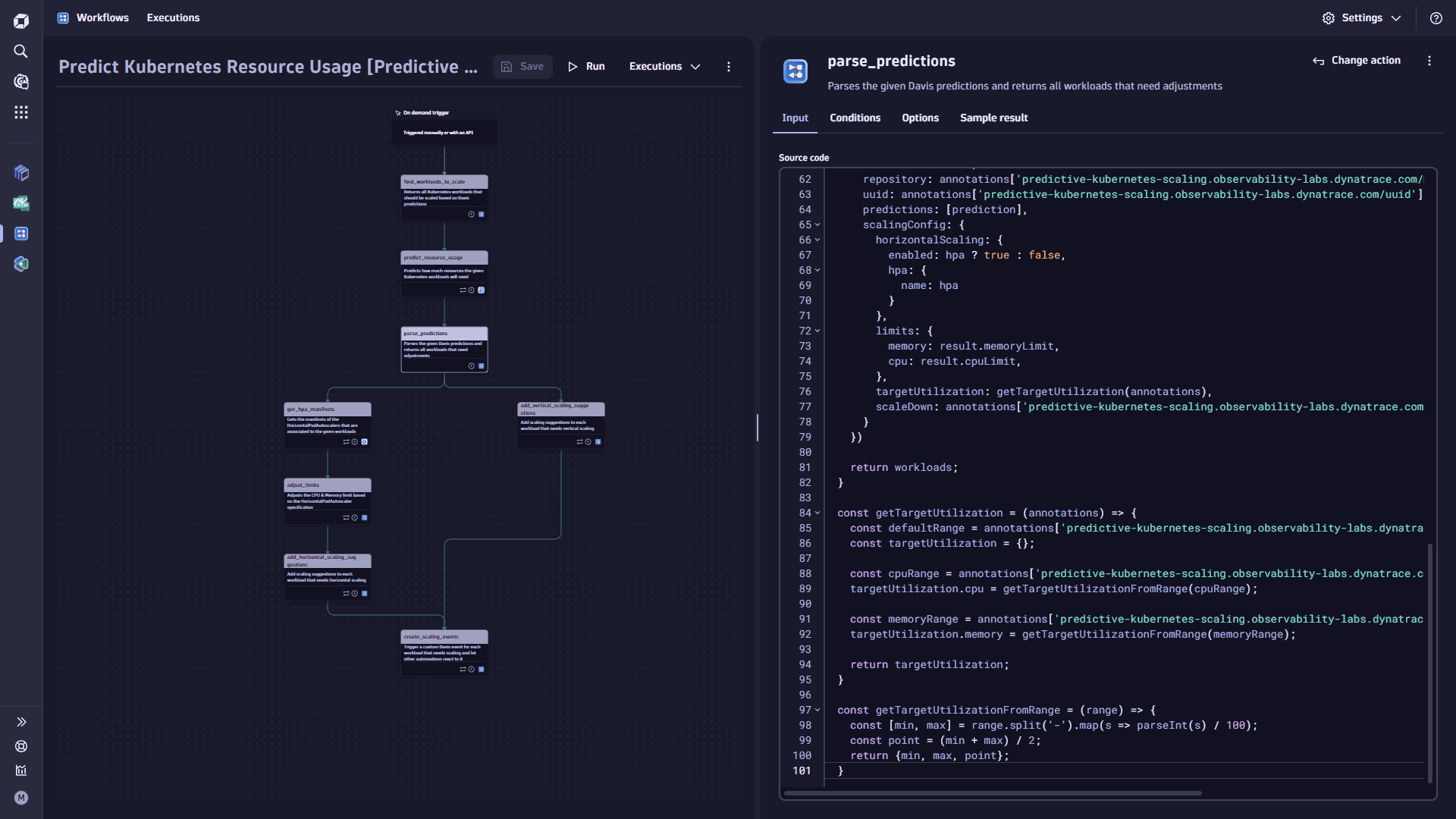Viewport: 1456px width, 819px height.
Task: Select the On demand trigger node
Action: point(444,125)
